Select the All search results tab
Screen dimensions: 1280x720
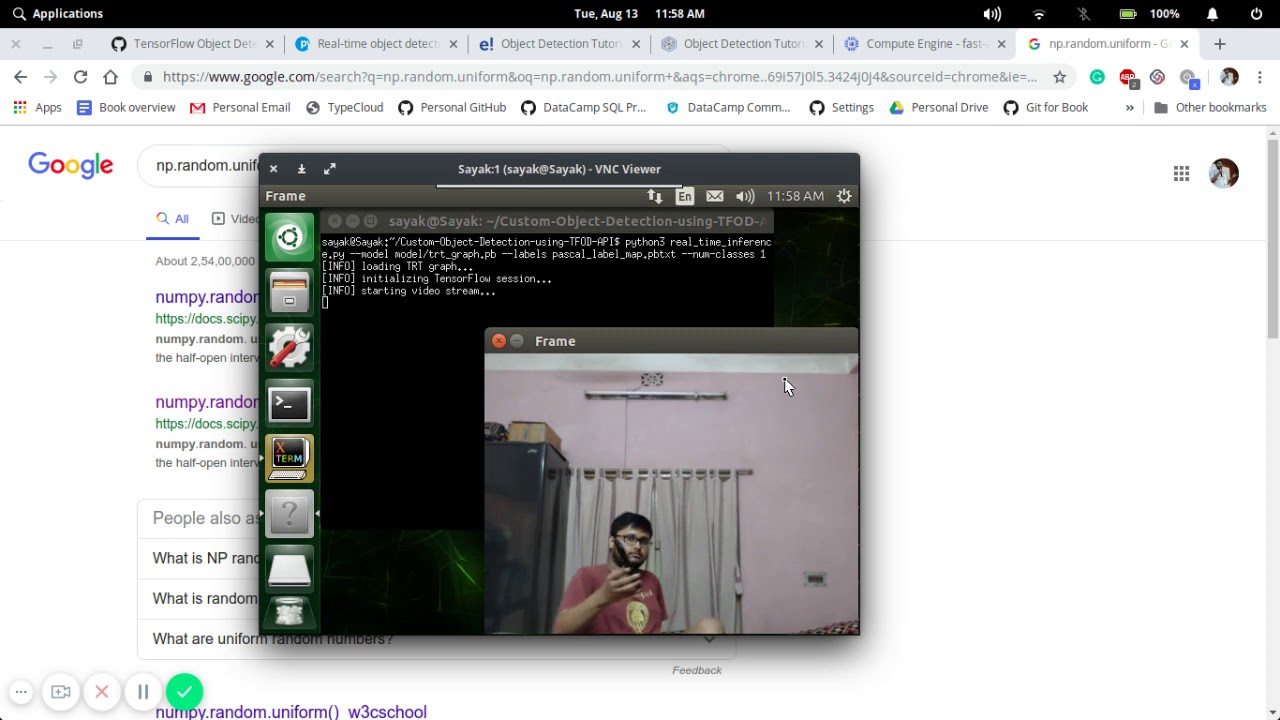(172, 219)
